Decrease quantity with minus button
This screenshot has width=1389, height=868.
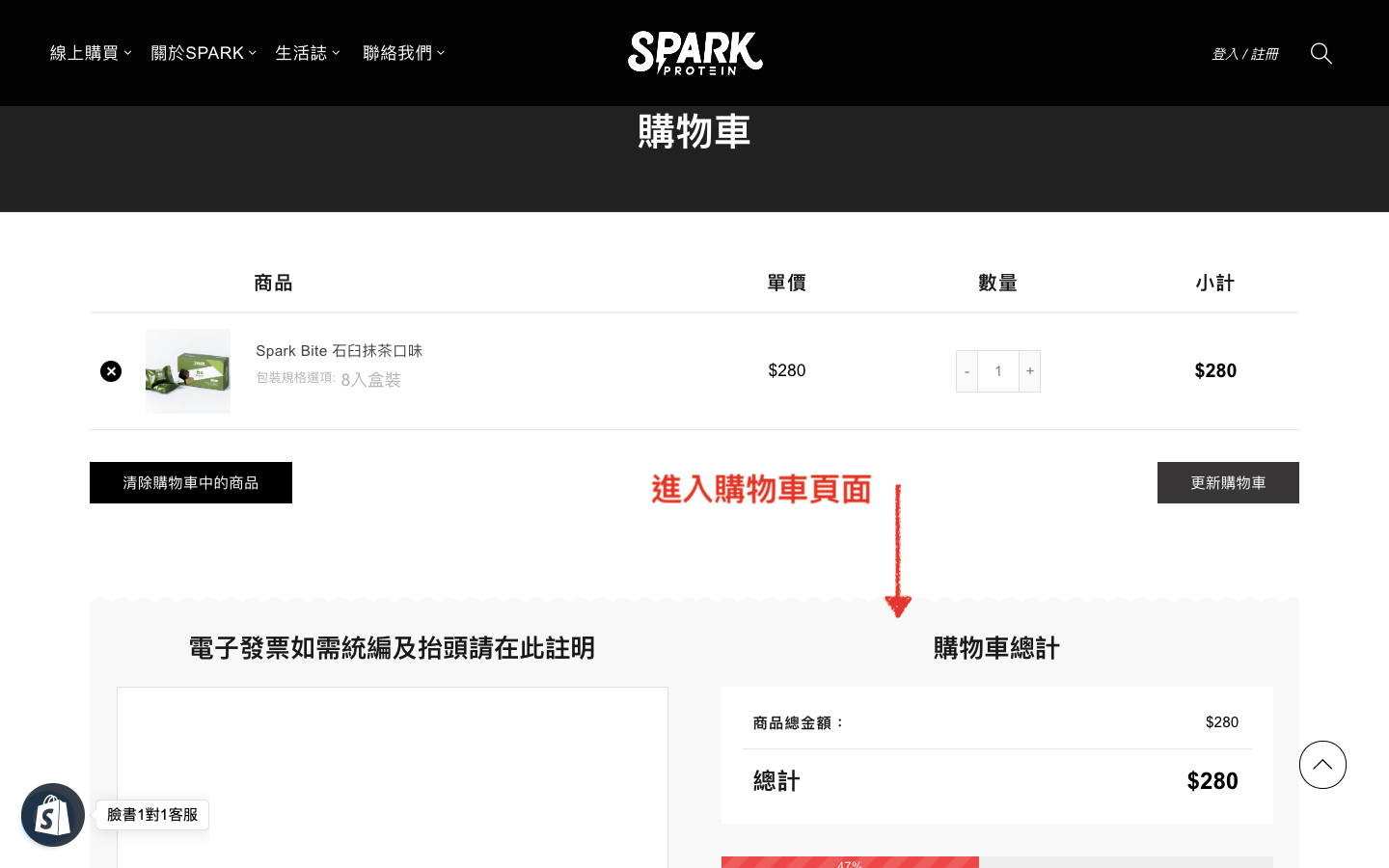click(x=967, y=371)
